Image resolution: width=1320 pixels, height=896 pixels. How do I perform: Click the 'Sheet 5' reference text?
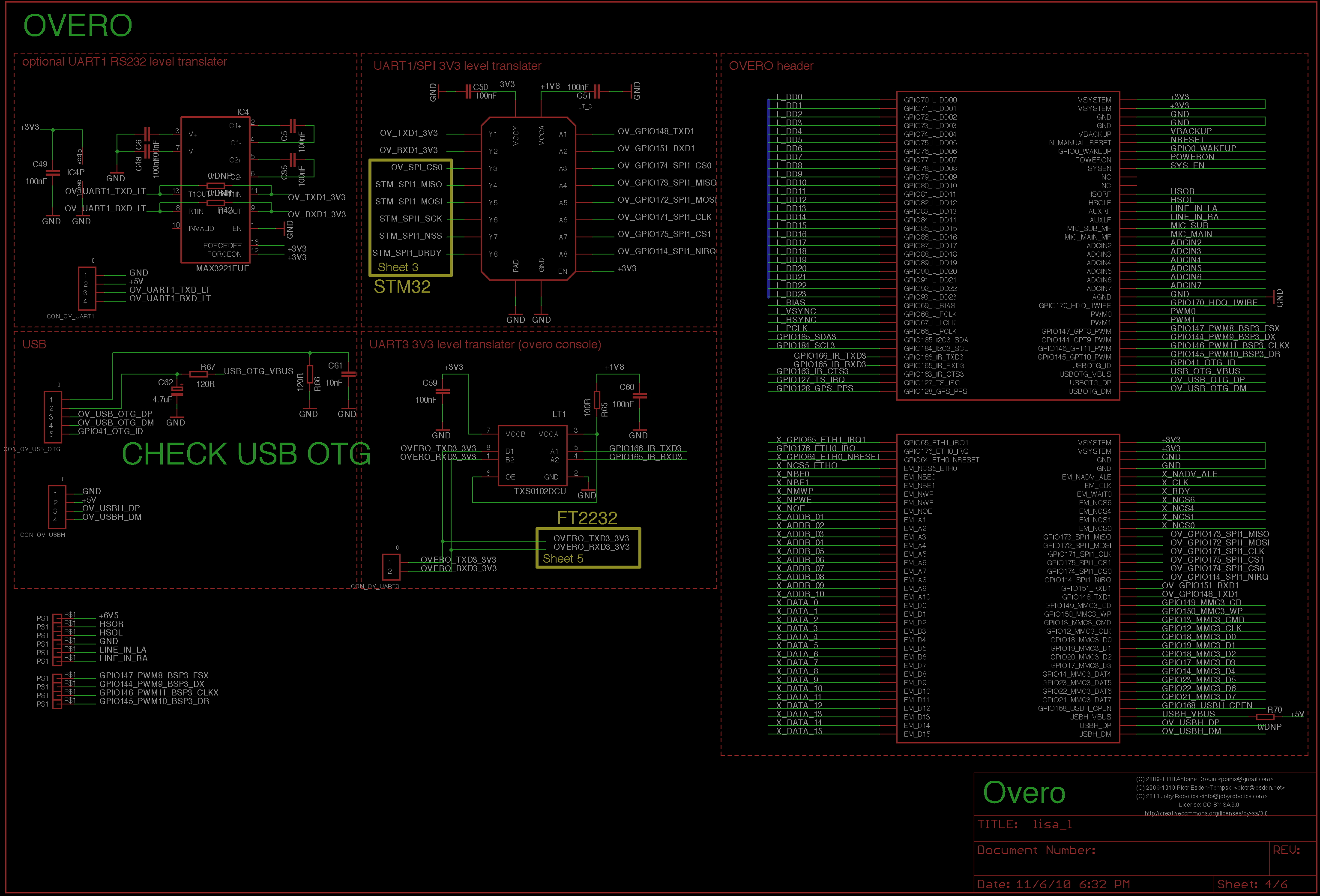click(x=562, y=558)
